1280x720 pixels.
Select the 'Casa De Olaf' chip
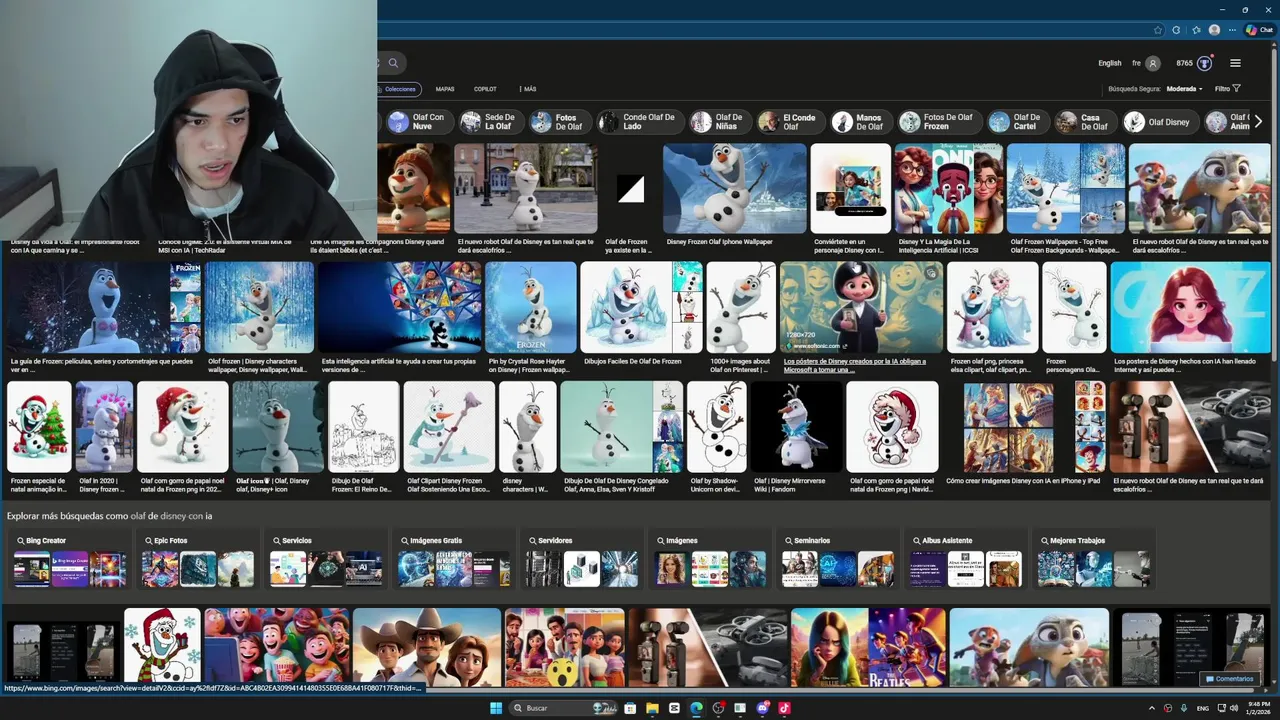pyautogui.click(x=1084, y=122)
